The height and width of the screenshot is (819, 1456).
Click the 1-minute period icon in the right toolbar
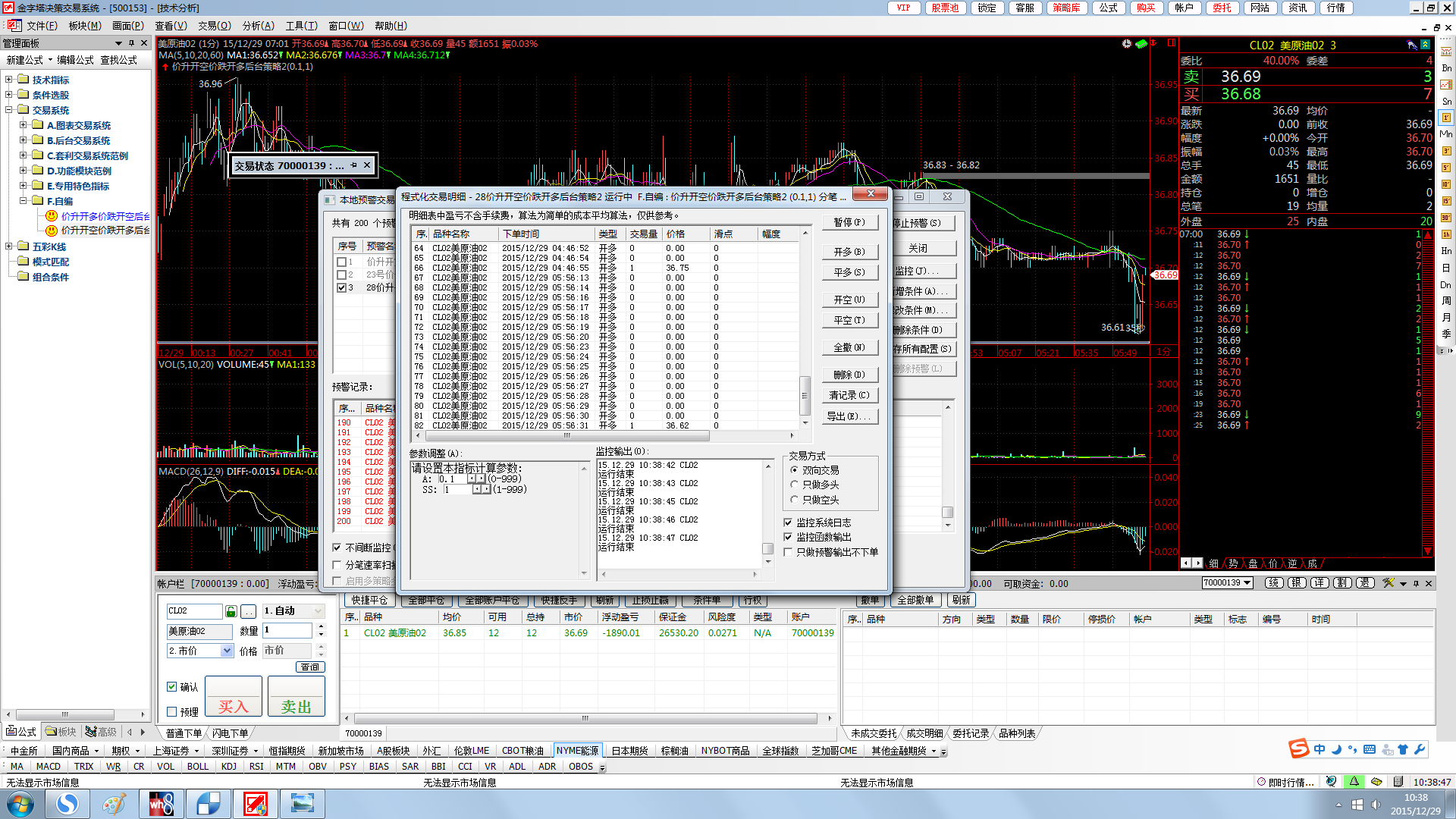point(1446,118)
